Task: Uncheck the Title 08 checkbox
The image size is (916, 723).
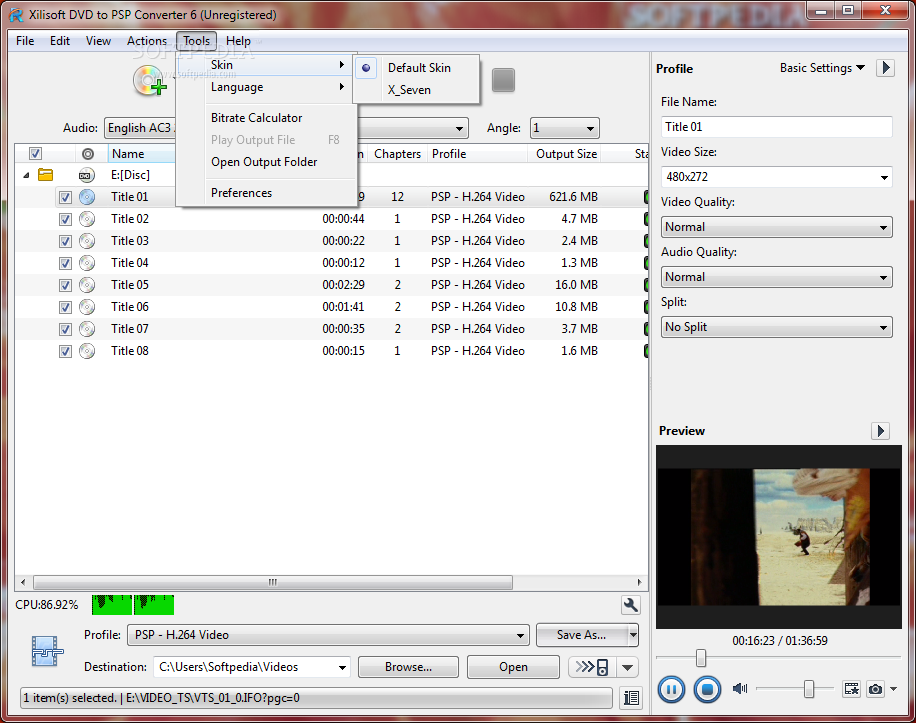Action: coord(65,352)
